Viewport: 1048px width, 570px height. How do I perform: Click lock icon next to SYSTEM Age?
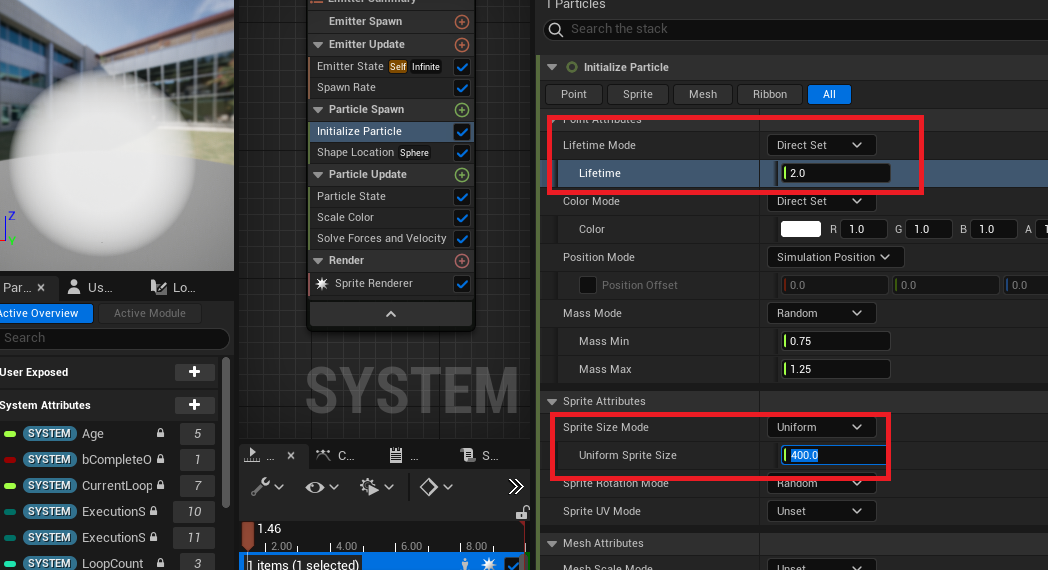(160, 433)
